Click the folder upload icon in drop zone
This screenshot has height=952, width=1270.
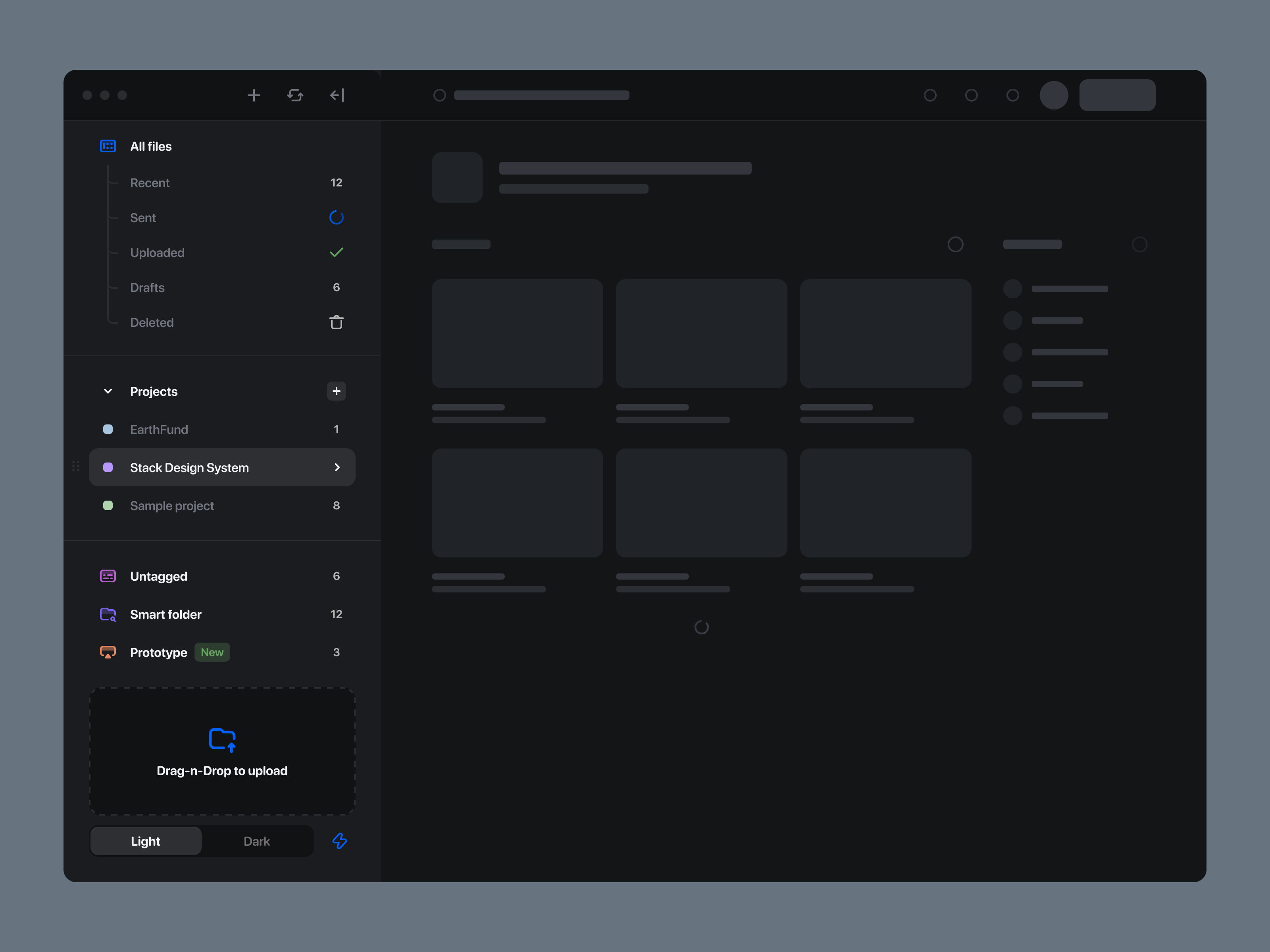(222, 740)
